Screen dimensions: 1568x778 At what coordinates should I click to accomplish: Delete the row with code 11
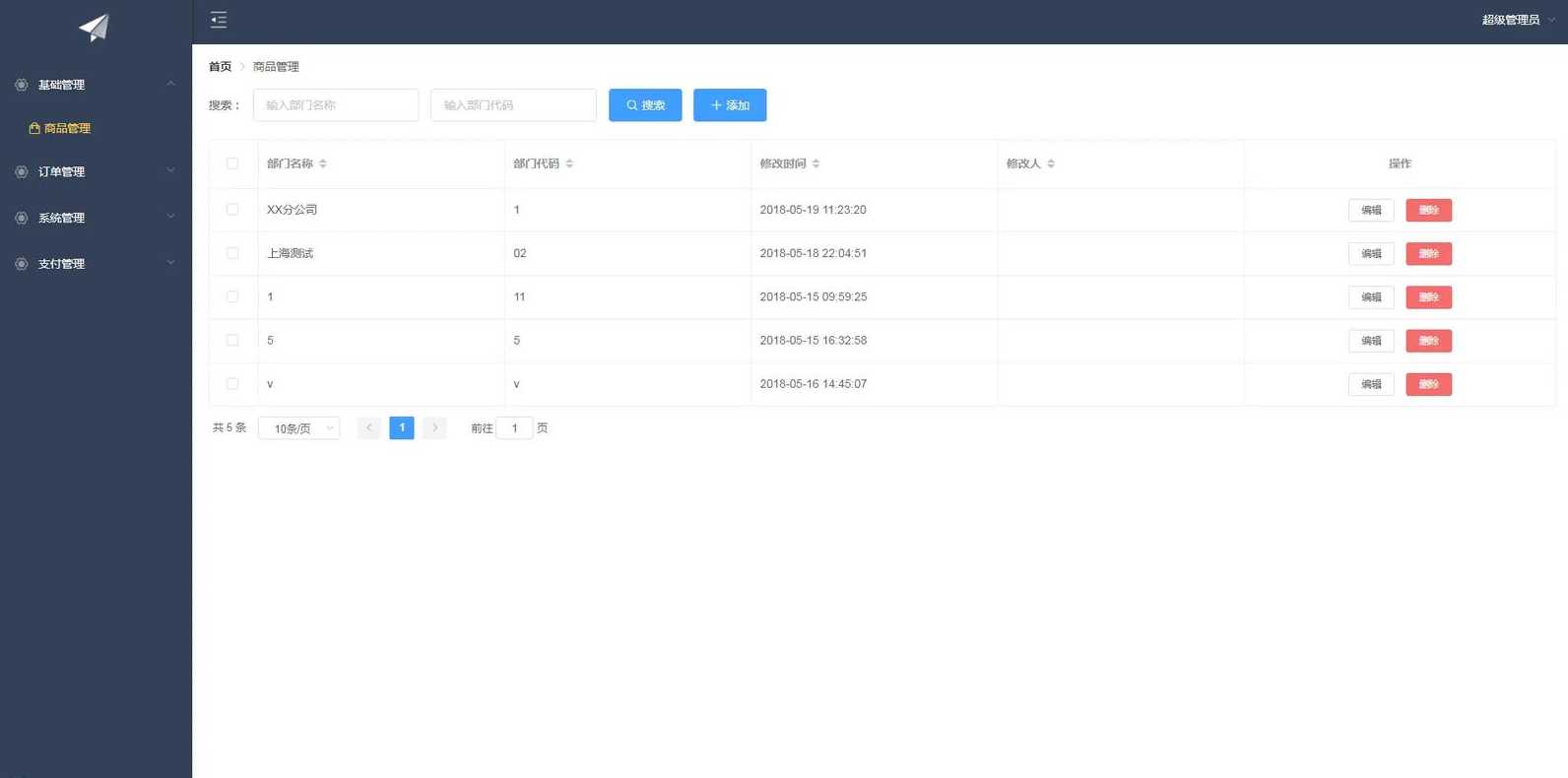tap(1429, 296)
